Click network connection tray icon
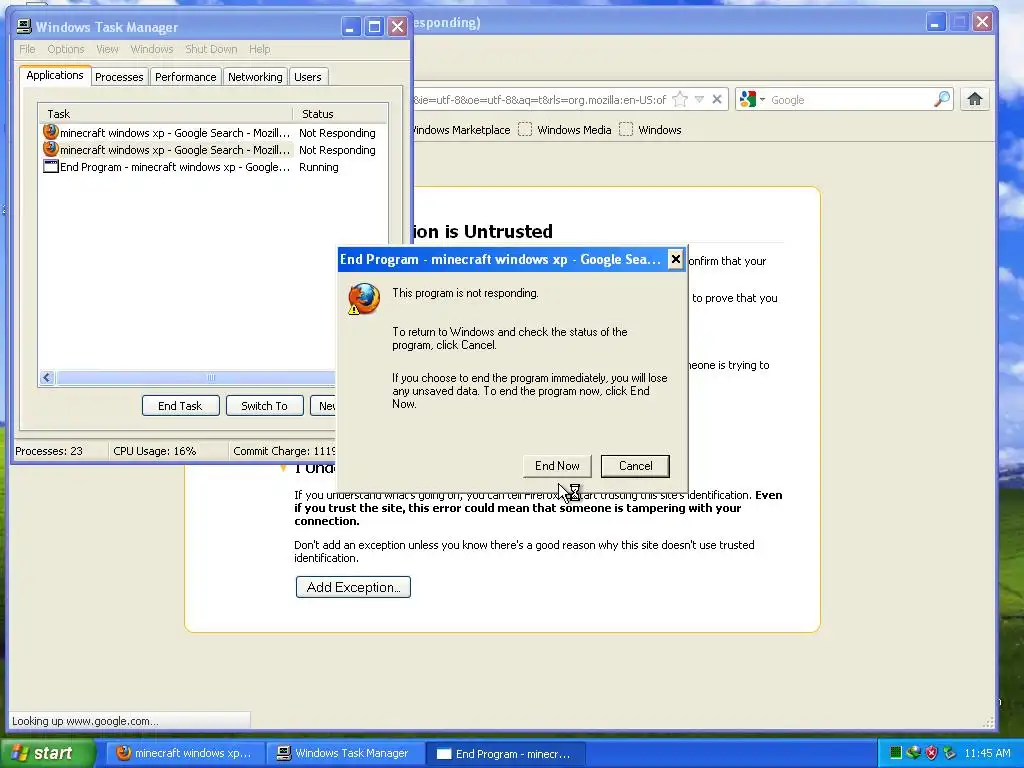The height and width of the screenshot is (768, 1024). [x=914, y=753]
